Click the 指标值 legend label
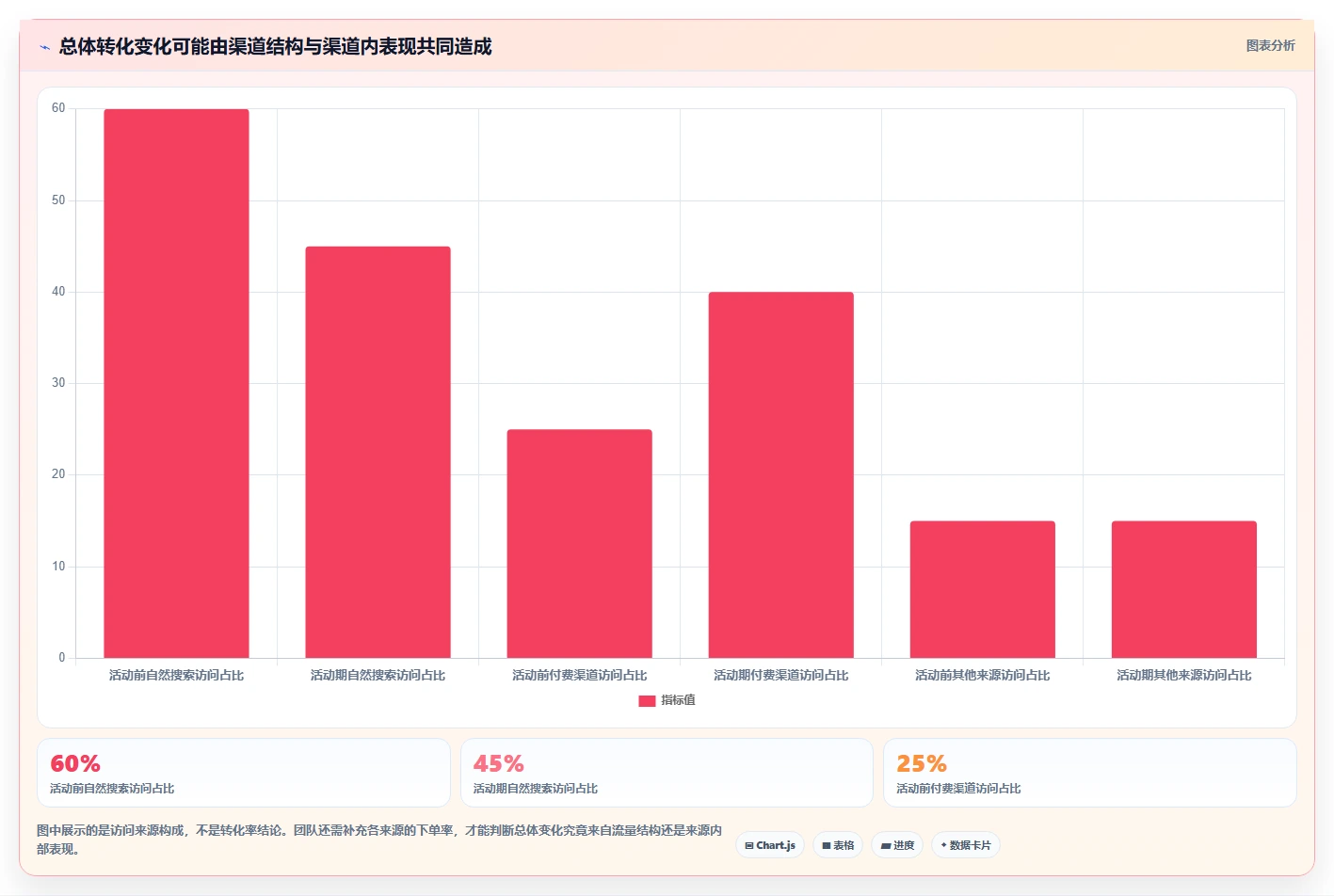 click(x=678, y=700)
